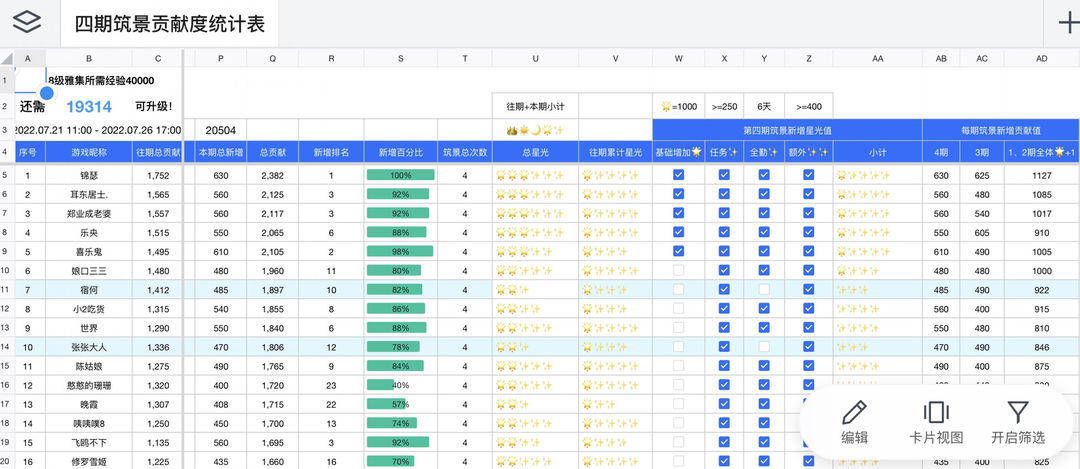Select the 新增排名 header cell
The height and width of the screenshot is (469, 1080).
331,152
